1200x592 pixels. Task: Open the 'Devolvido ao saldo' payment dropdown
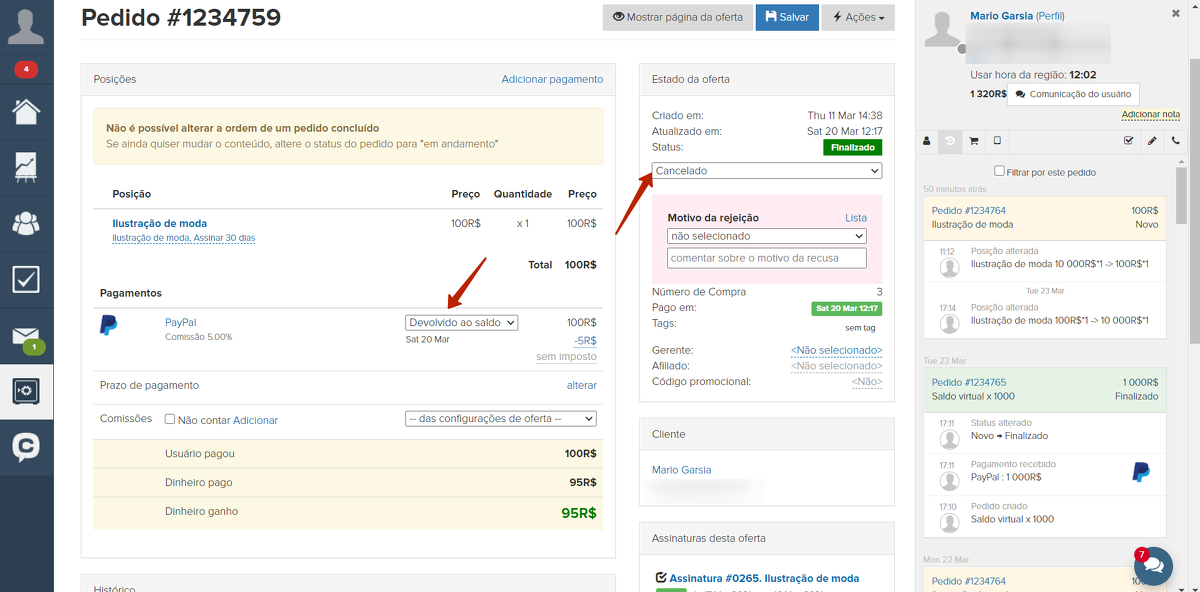[462, 323]
